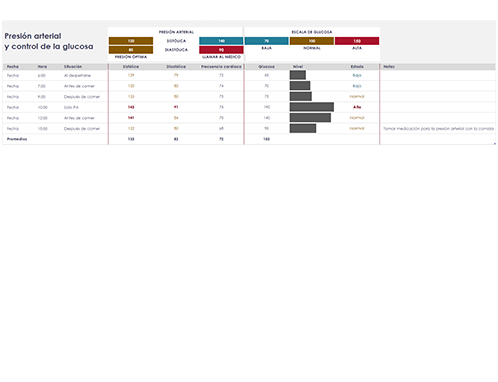
Task: Select the Frecuencia cardíaca column header
Action: 221,67
